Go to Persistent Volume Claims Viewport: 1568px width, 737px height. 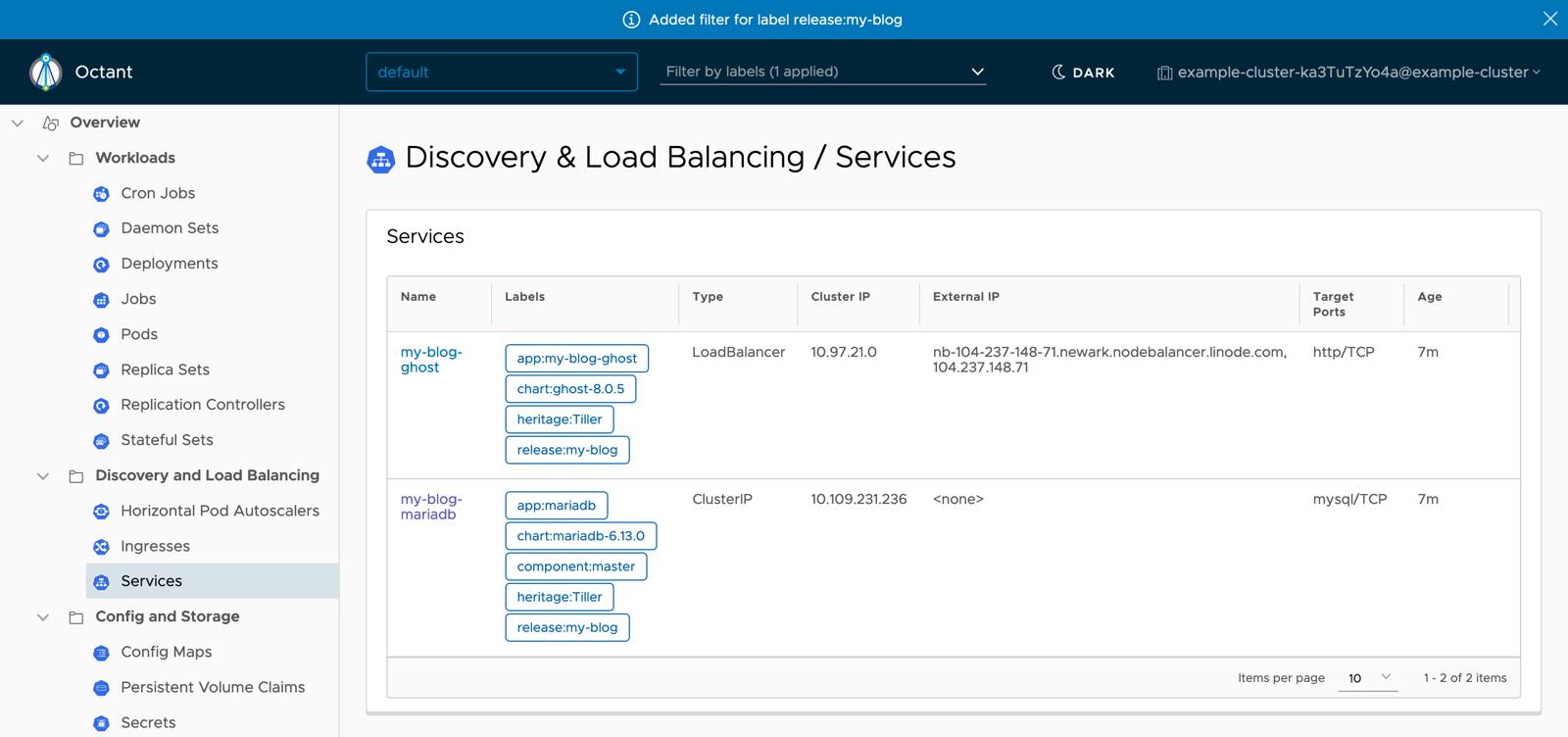(x=213, y=687)
